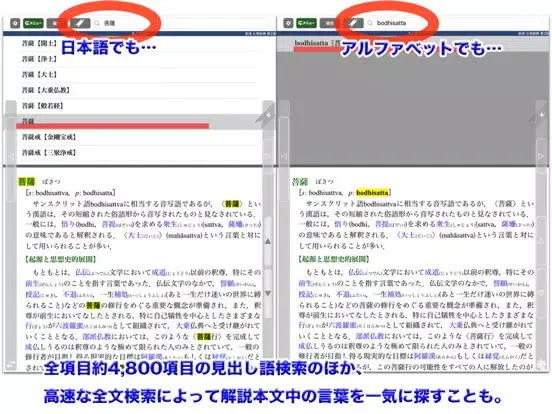
Task: Jump to previous hit with up triangle
Action: click(268, 242)
